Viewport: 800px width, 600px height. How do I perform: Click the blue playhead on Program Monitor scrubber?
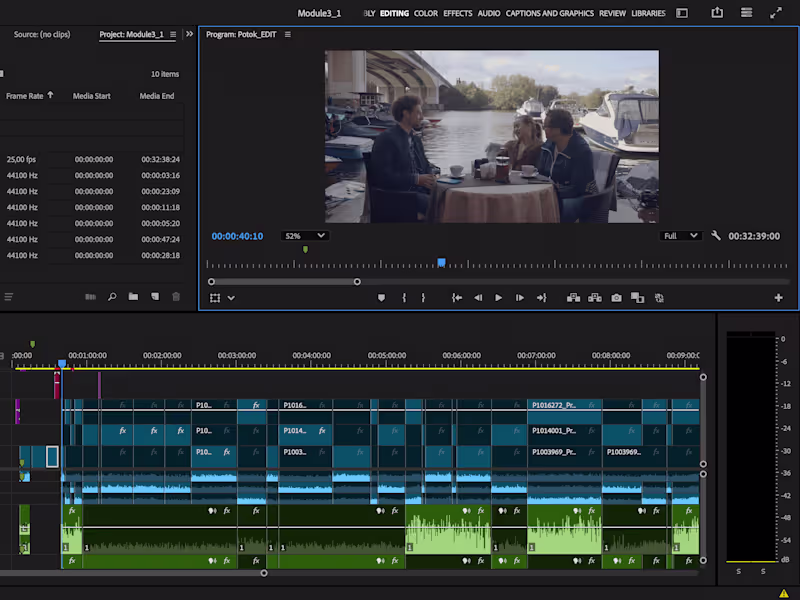click(x=441, y=263)
